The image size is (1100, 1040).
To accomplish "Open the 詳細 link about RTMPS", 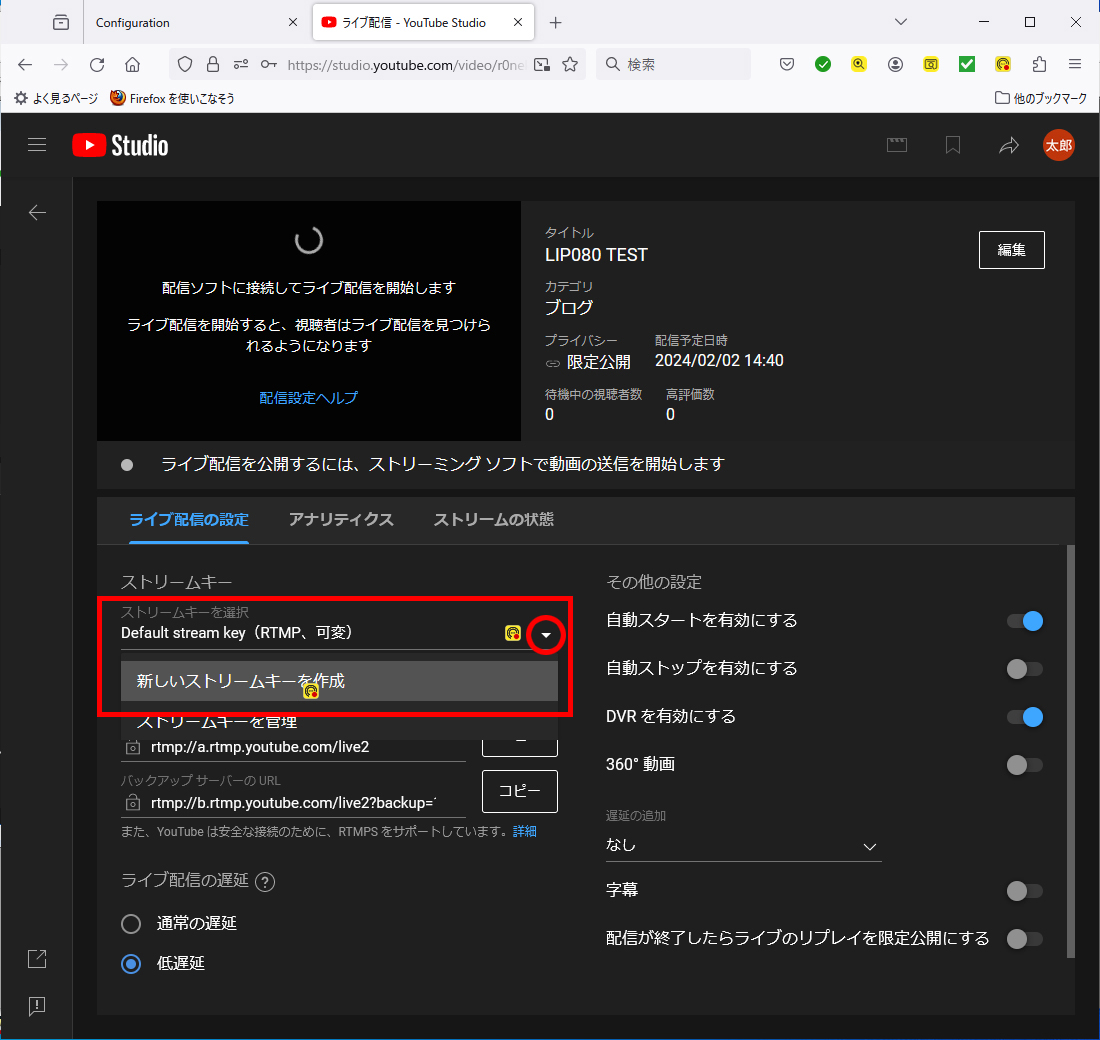I will 525,832.
